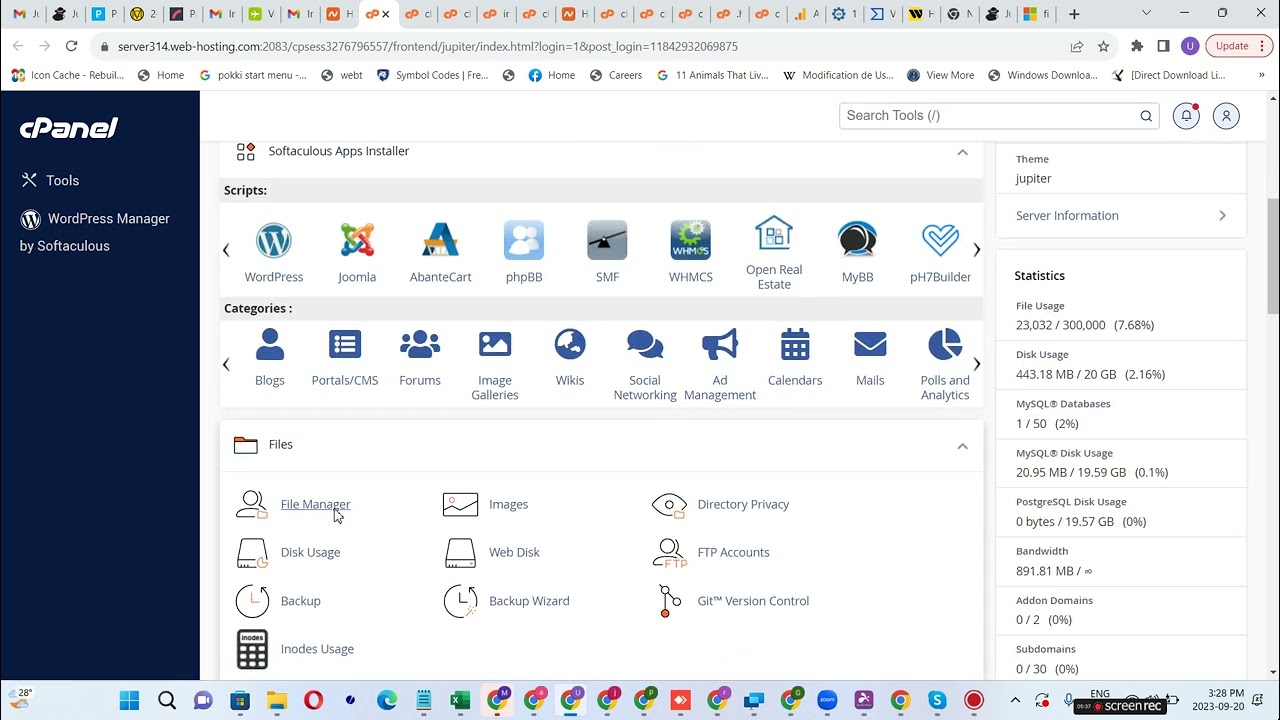This screenshot has height=720, width=1280.
Task: Show next categories with right arrow
Action: [x=976, y=365]
